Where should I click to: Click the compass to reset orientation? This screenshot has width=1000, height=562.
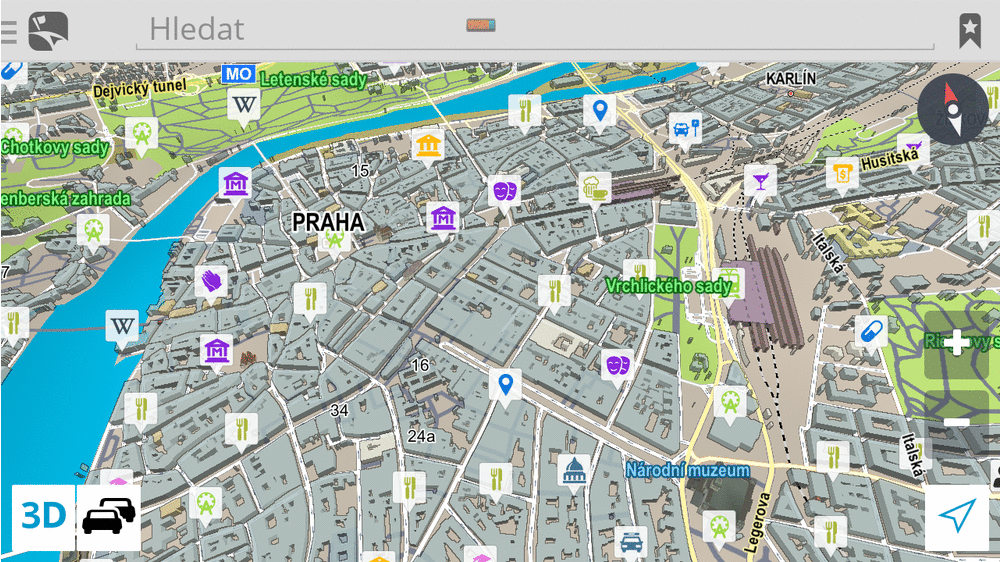click(952, 109)
